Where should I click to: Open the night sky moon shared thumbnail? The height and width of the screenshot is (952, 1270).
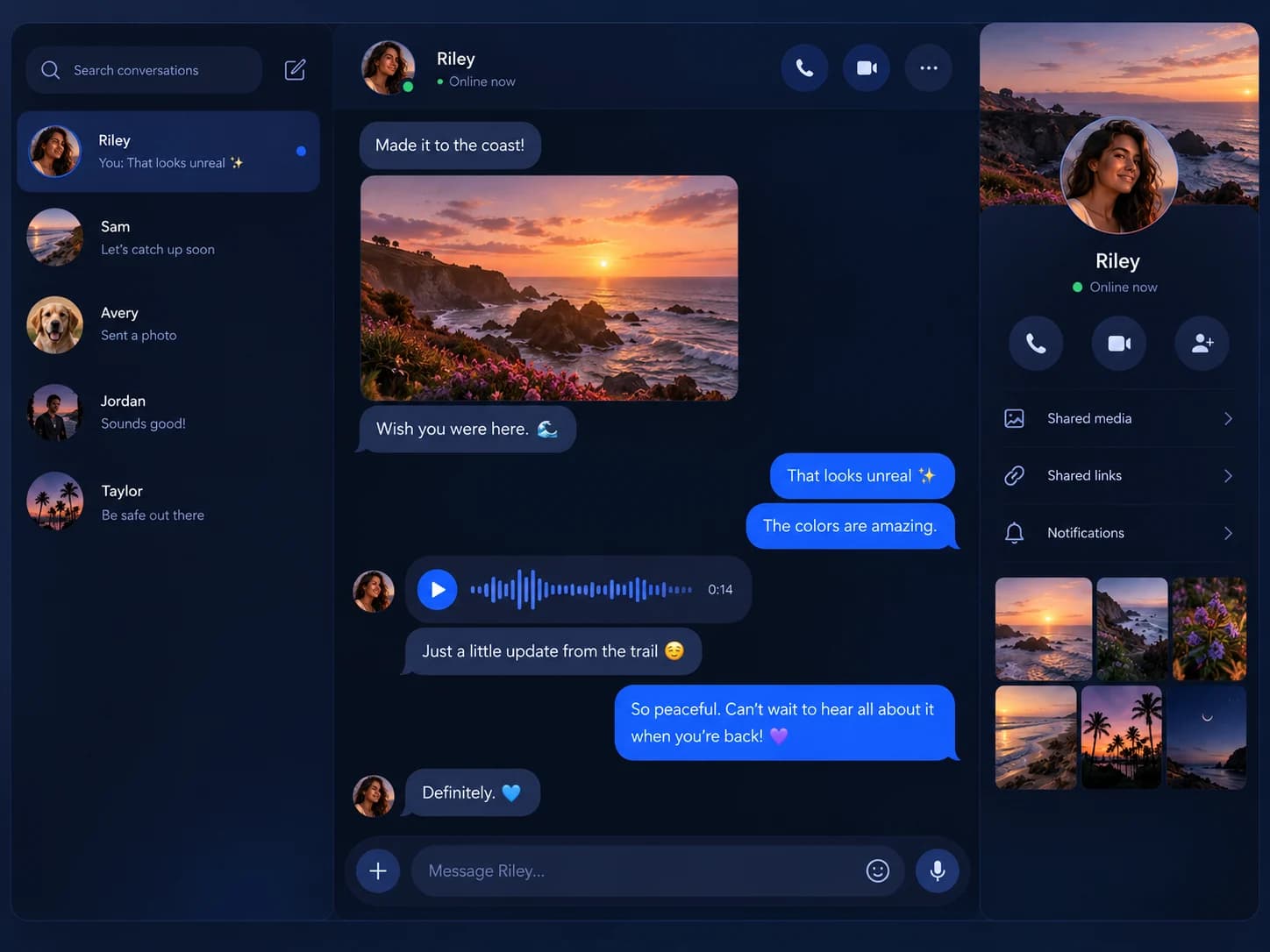point(1207,737)
